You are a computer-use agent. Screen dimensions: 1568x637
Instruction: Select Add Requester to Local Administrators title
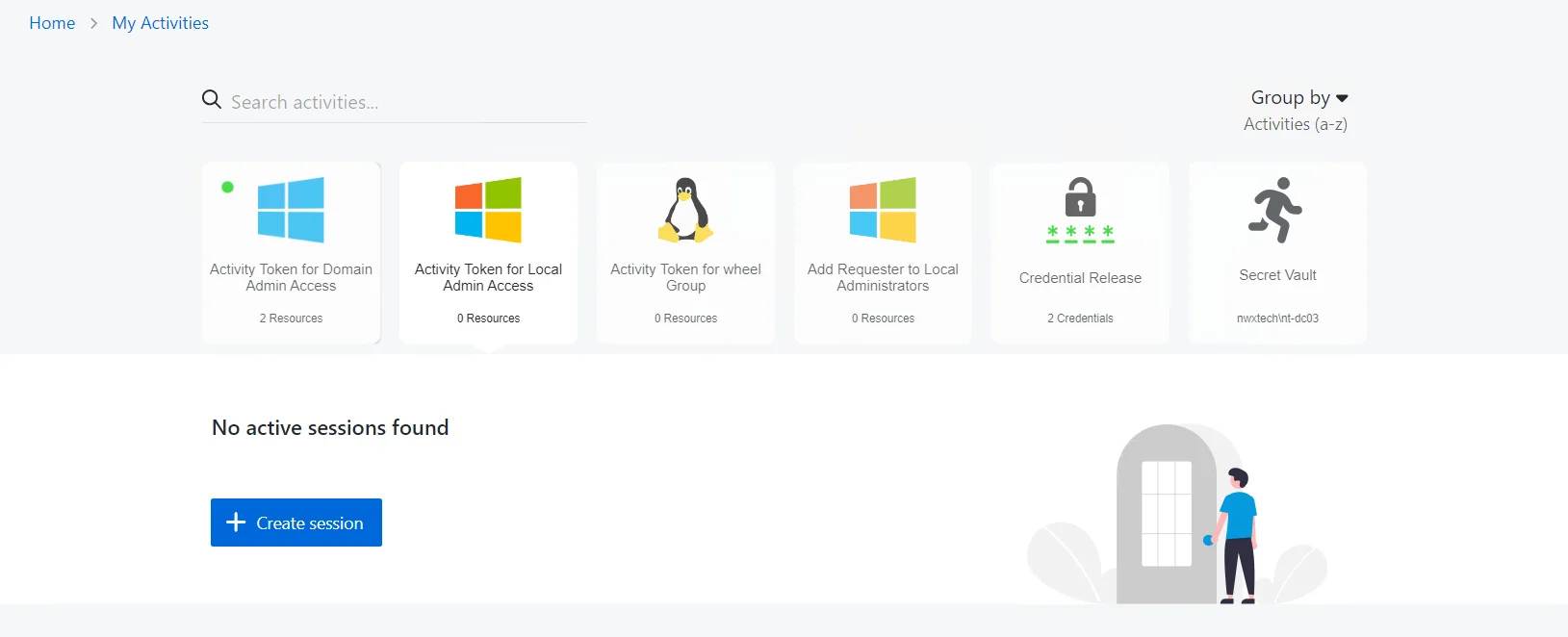click(x=883, y=277)
